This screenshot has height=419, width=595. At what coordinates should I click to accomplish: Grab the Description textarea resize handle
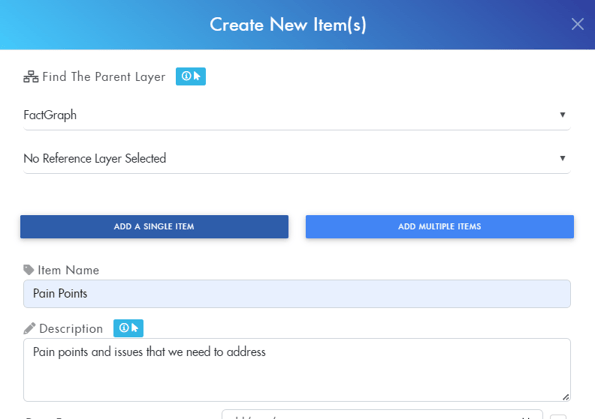click(x=565, y=397)
